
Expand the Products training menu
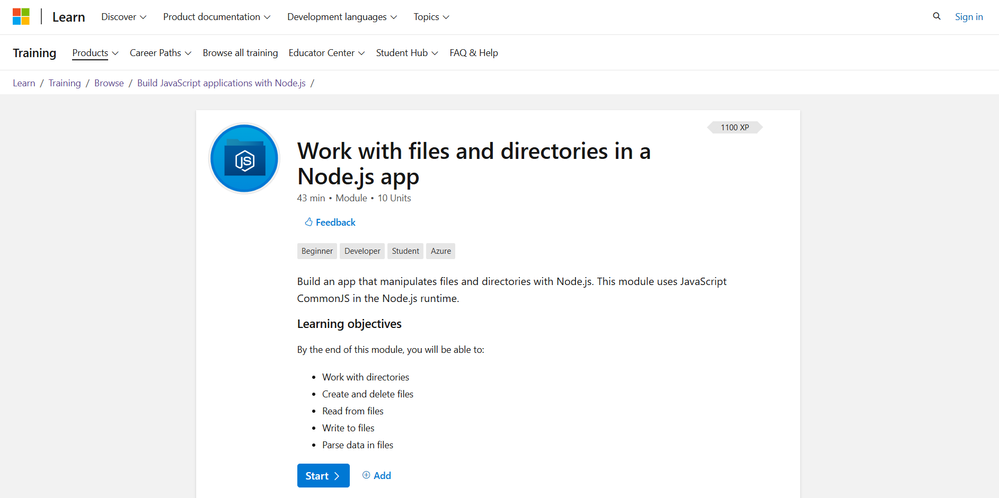point(95,53)
